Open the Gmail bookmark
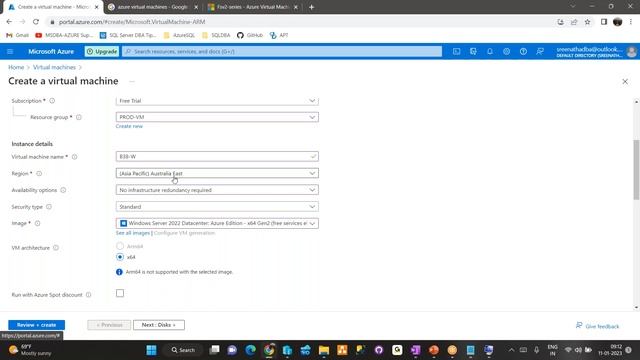The height and width of the screenshot is (360, 640). 18,35
